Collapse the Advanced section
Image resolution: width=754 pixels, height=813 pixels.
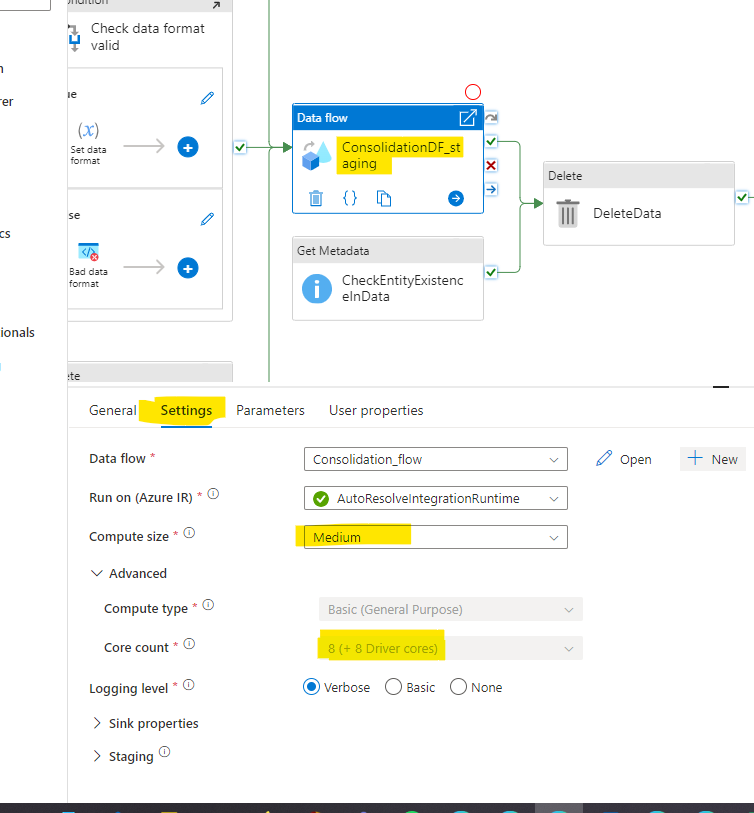click(128, 573)
